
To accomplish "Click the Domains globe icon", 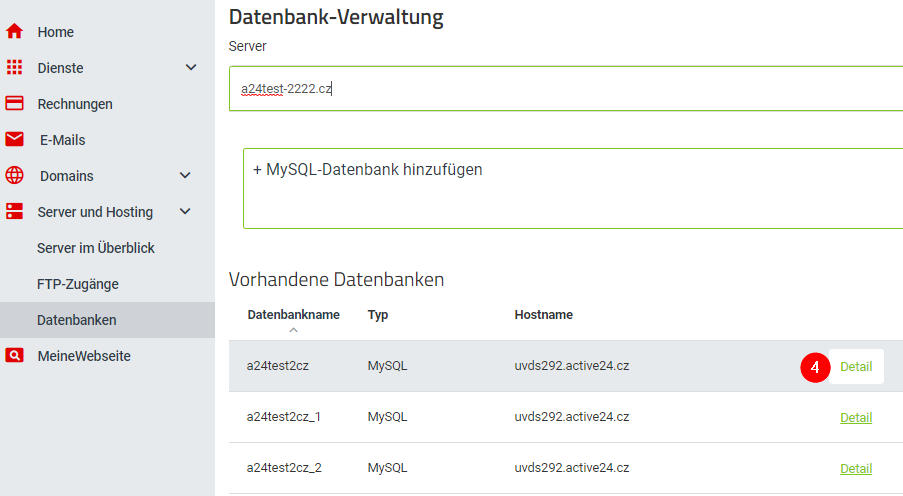I will pos(14,175).
